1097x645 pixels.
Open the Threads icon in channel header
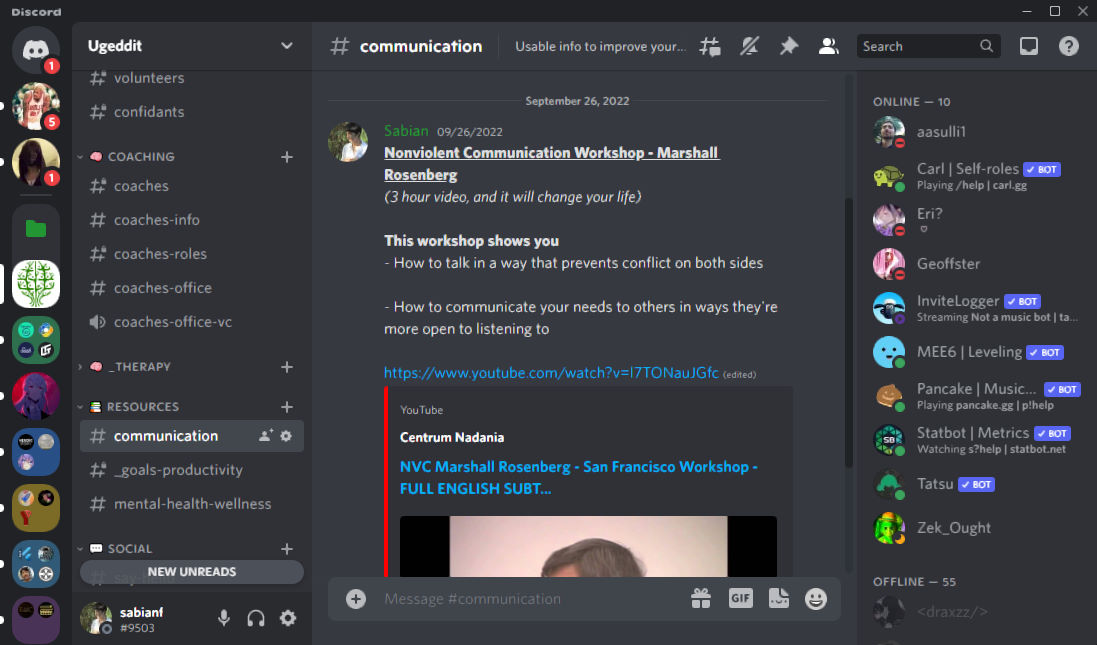tap(710, 46)
